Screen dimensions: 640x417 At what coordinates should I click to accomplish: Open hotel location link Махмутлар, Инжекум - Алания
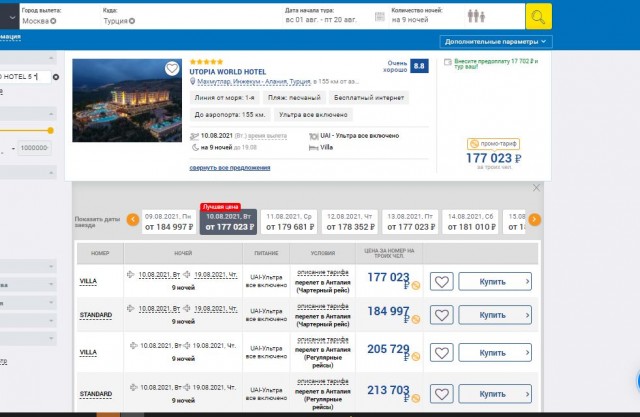click(254, 82)
